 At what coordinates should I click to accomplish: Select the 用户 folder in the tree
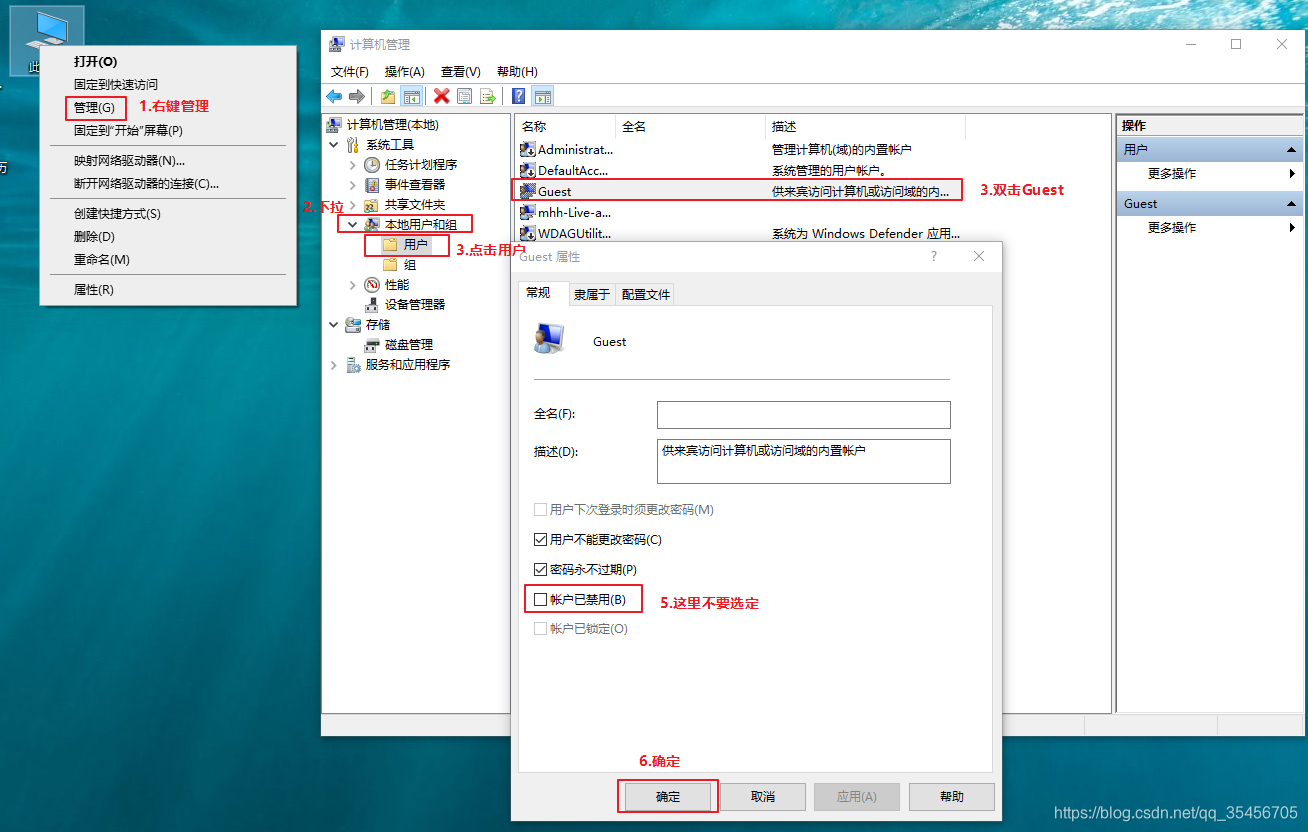coord(406,245)
